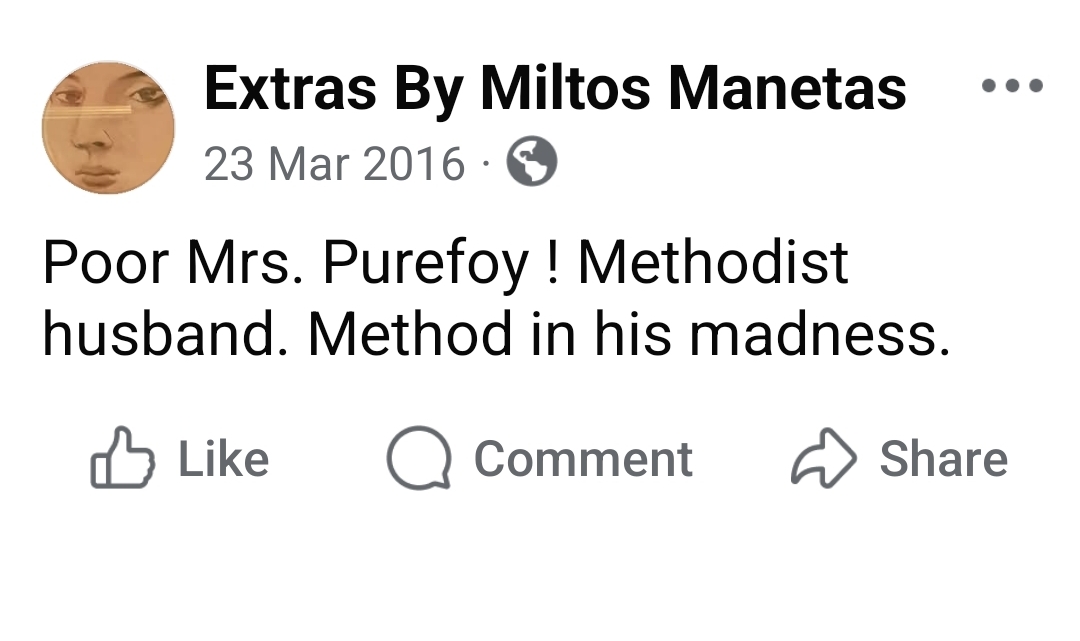1080x641 pixels.
Task: Click the Share arrow icon
Action: point(824,459)
